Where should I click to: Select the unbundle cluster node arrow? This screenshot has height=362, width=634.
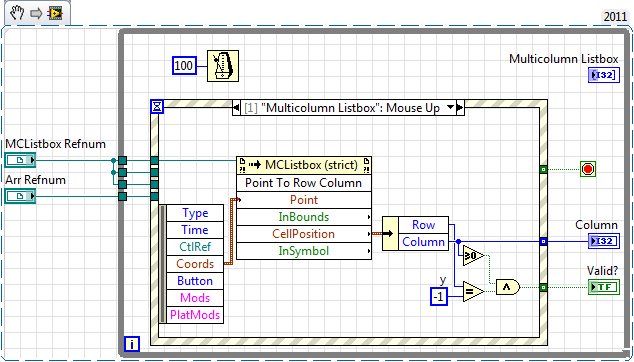tap(390, 233)
